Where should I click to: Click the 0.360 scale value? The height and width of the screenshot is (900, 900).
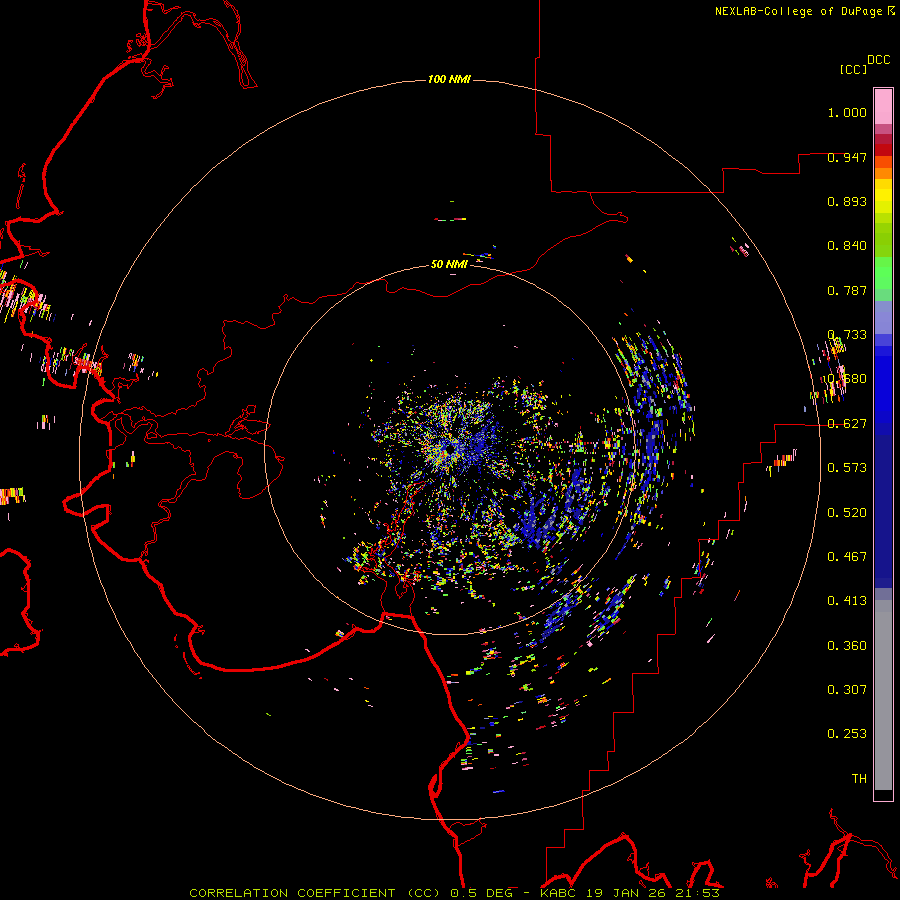tap(847, 646)
